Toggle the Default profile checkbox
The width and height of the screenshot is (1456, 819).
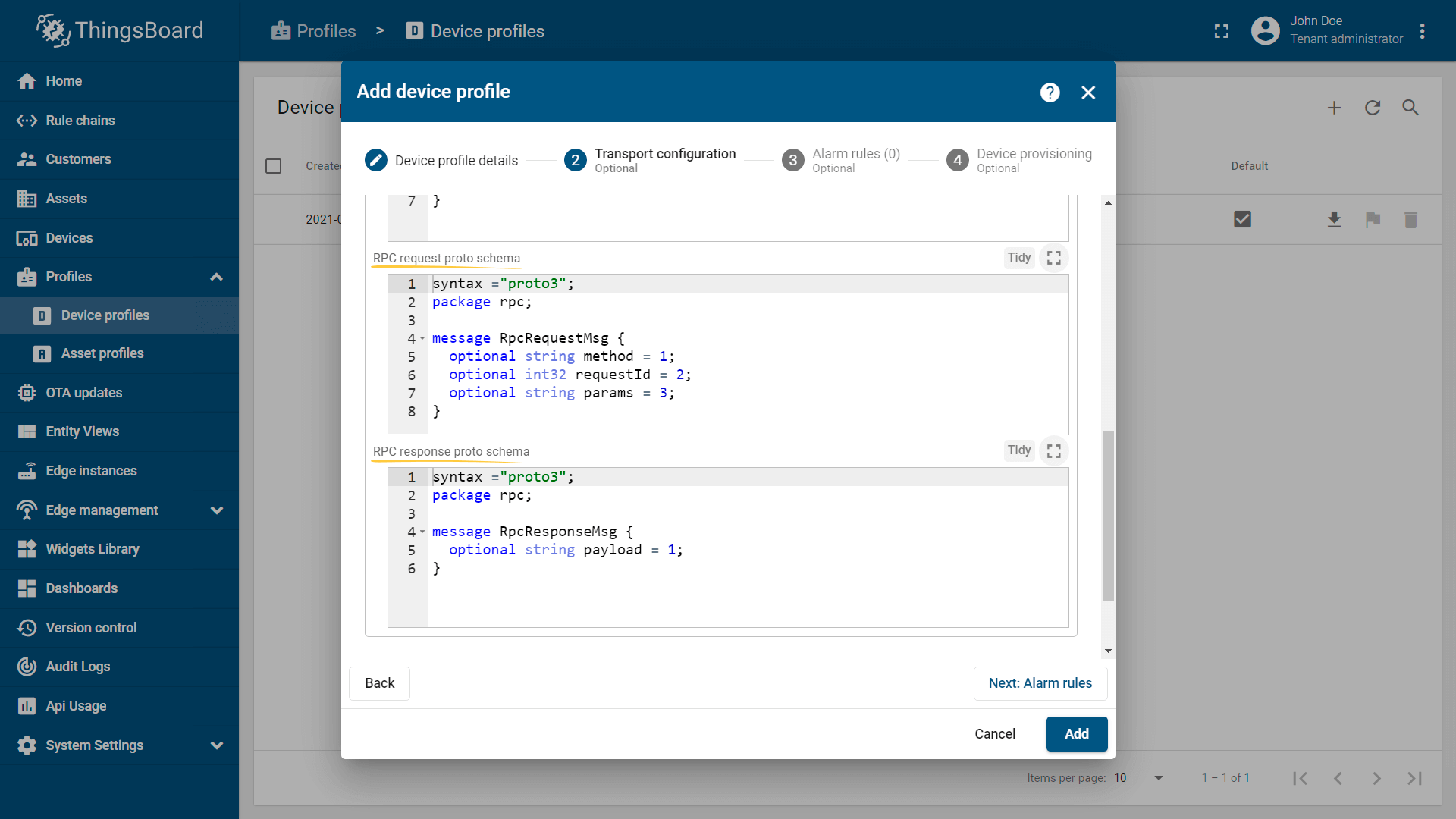coord(1242,219)
